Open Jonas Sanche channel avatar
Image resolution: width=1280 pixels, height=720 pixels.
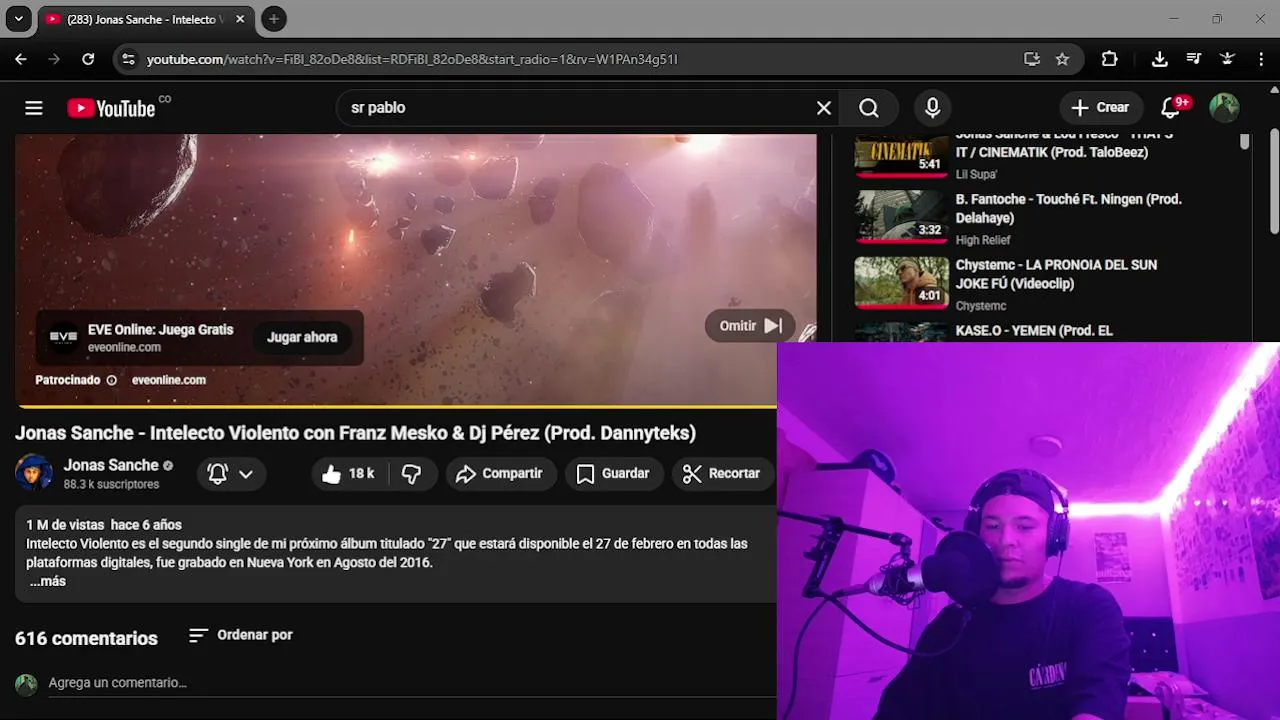point(34,472)
